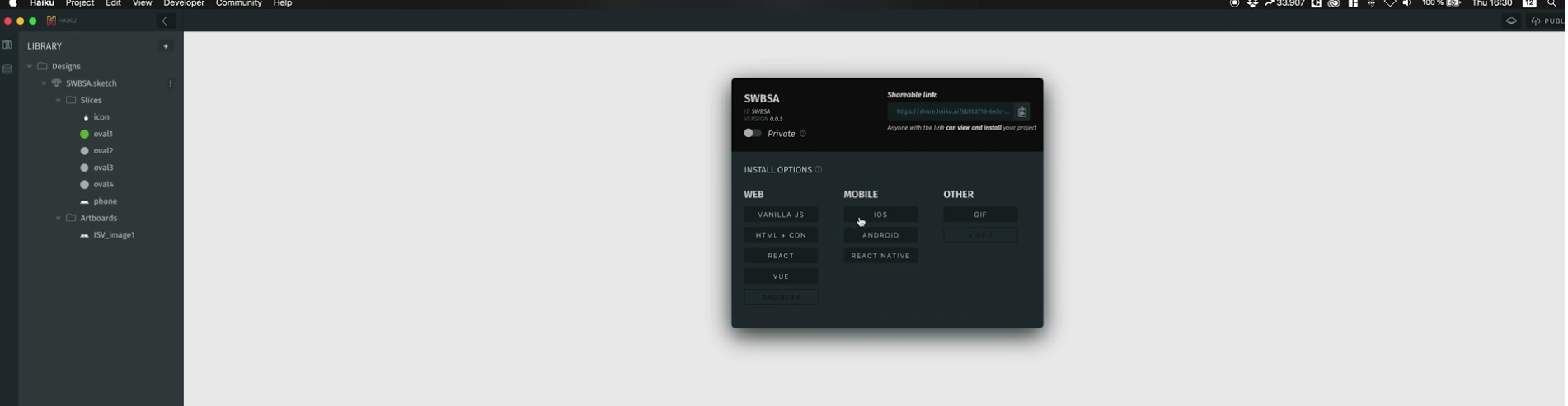This screenshot has width=1568, height=406.
Task: Open the Developer menu
Action: [184, 4]
